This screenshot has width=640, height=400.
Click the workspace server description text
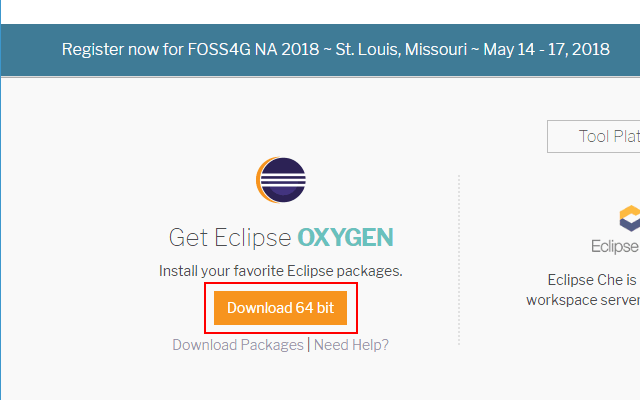(x=583, y=300)
